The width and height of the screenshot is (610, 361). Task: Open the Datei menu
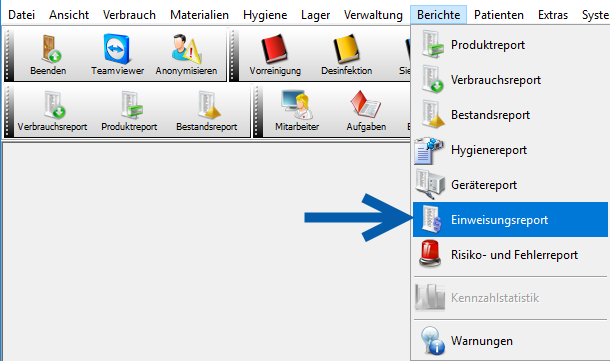[21, 15]
